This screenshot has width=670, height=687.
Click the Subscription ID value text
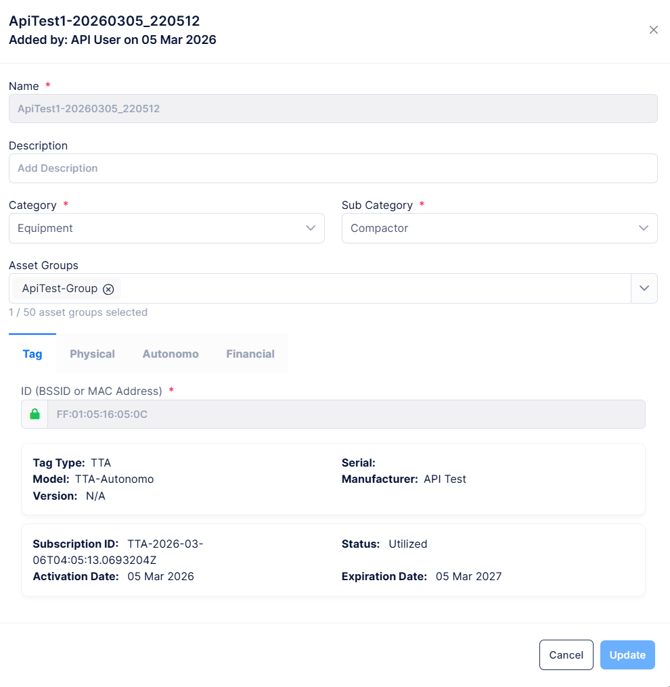[165, 544]
